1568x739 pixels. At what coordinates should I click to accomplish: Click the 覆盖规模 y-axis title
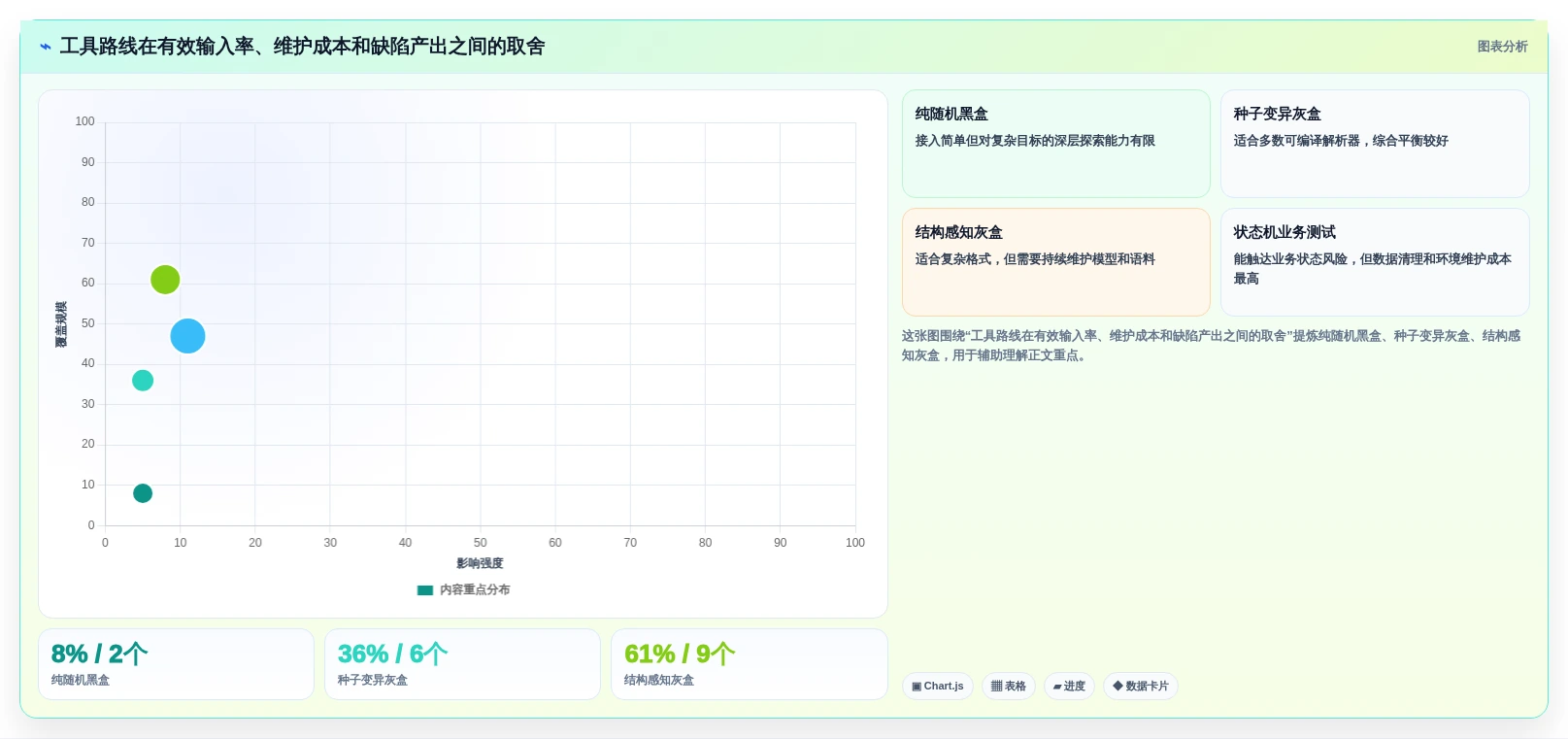tap(61, 324)
